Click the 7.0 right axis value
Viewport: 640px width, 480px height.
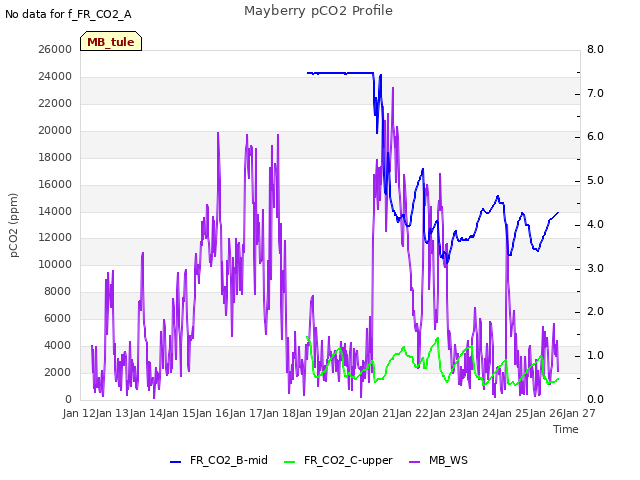click(x=596, y=93)
